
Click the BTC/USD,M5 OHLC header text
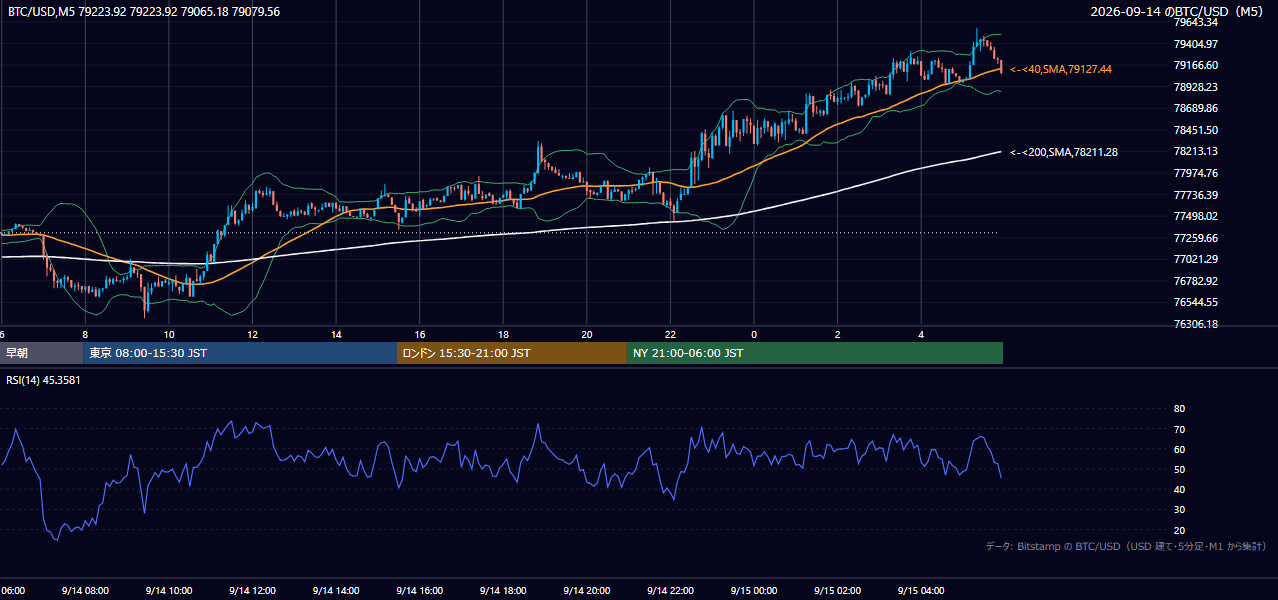coord(144,11)
